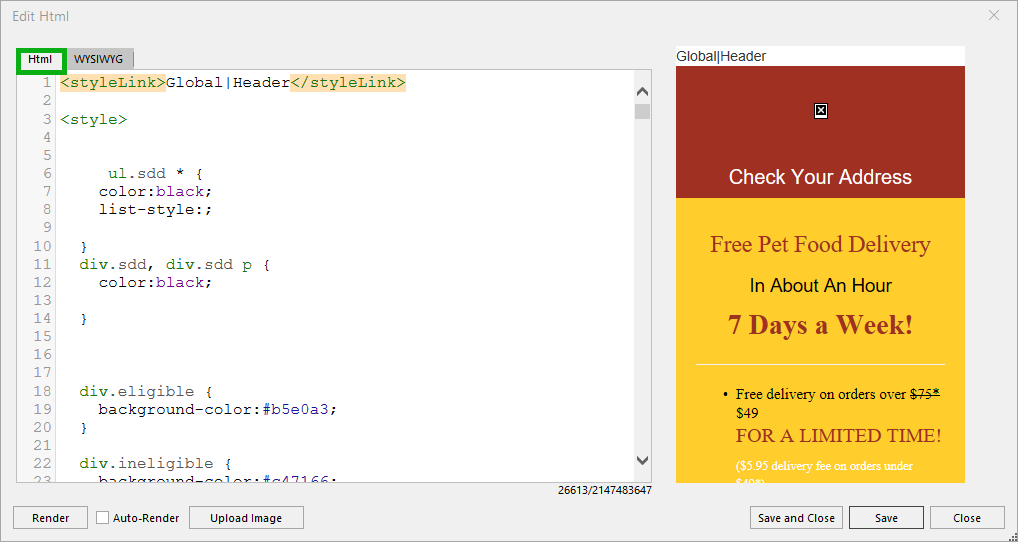
Task: Click 'FOR A LIMITED TIME!' preview text
Action: [838, 436]
